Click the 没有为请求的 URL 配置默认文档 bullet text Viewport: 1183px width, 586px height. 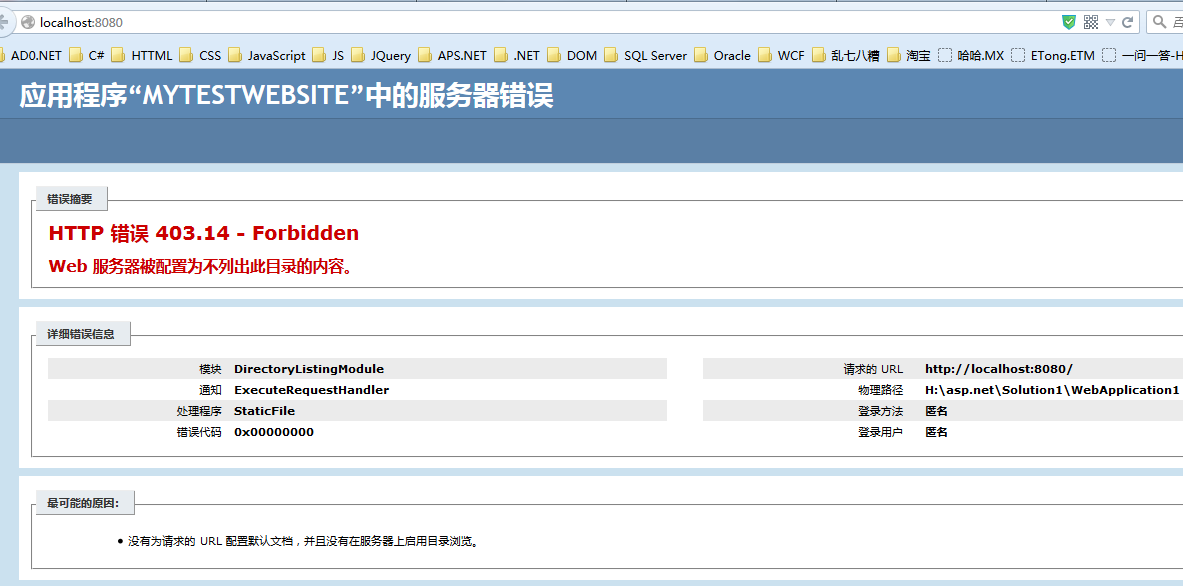pos(304,541)
